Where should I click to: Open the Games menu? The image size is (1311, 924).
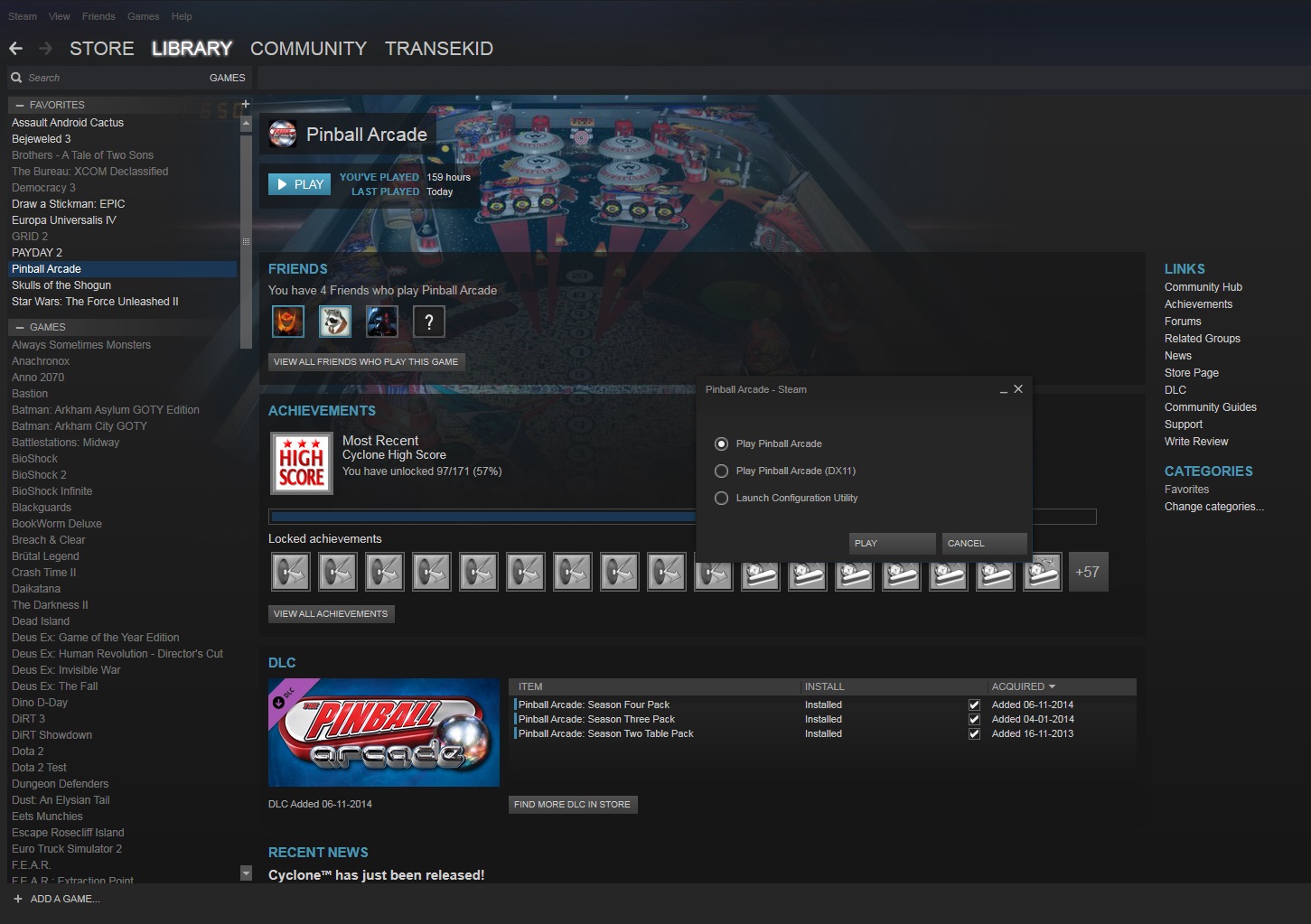(x=143, y=16)
